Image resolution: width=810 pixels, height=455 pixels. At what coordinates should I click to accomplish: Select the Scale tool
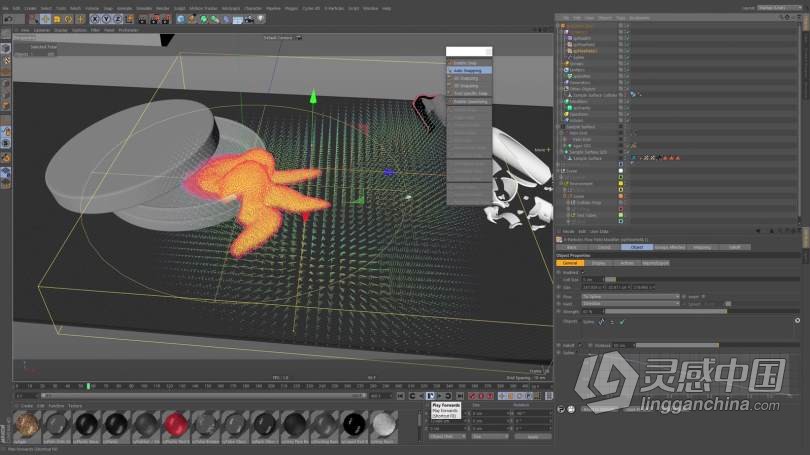click(x=57, y=19)
